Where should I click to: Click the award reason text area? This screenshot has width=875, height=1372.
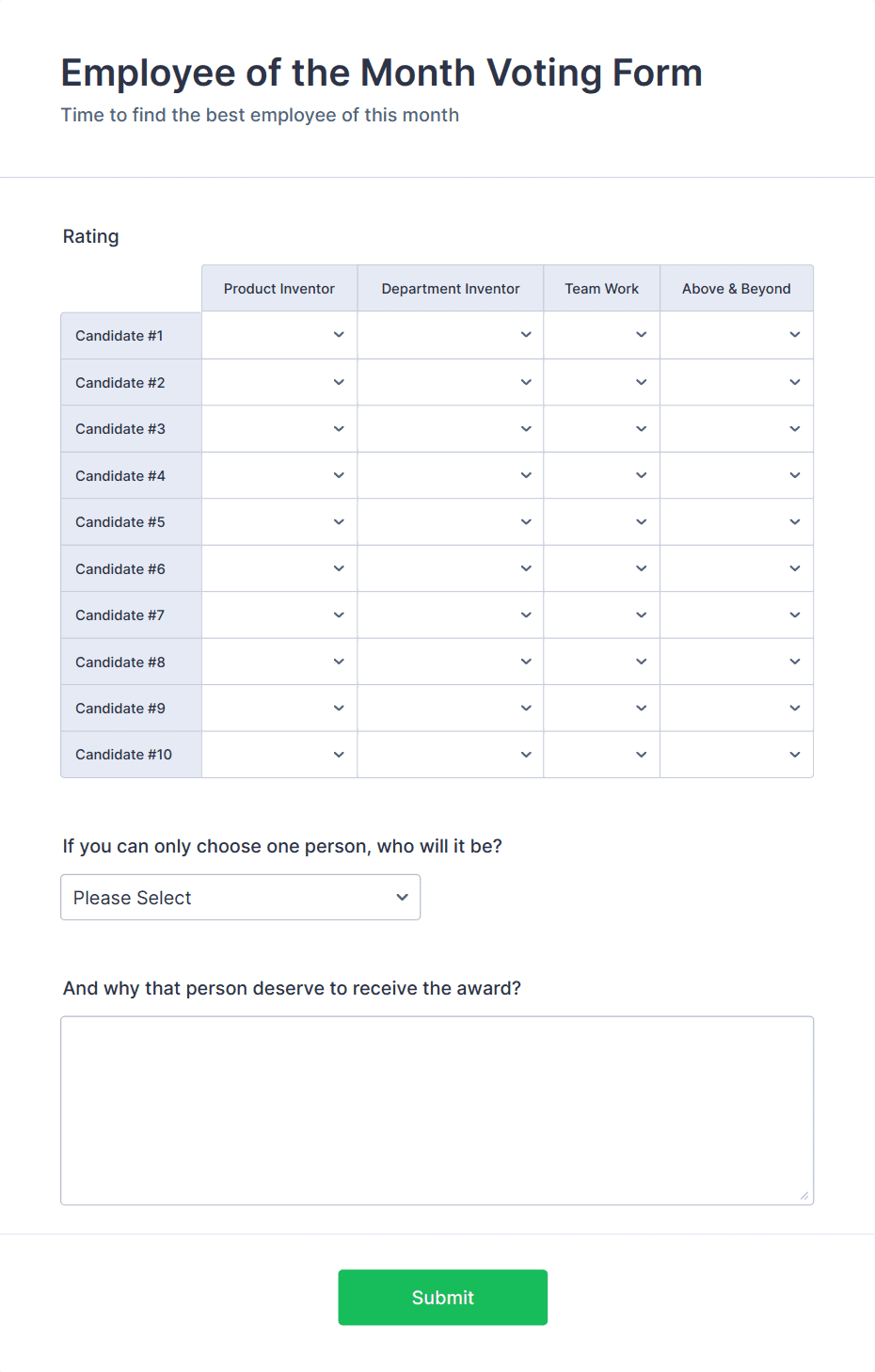tap(437, 1110)
